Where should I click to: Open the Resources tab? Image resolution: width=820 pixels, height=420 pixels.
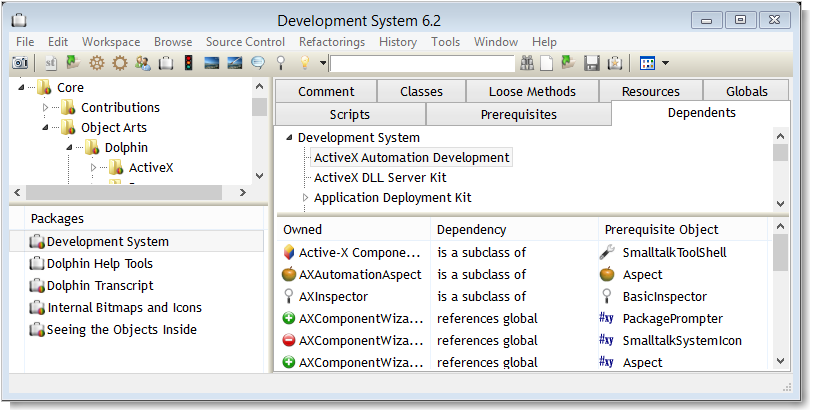[x=651, y=92]
